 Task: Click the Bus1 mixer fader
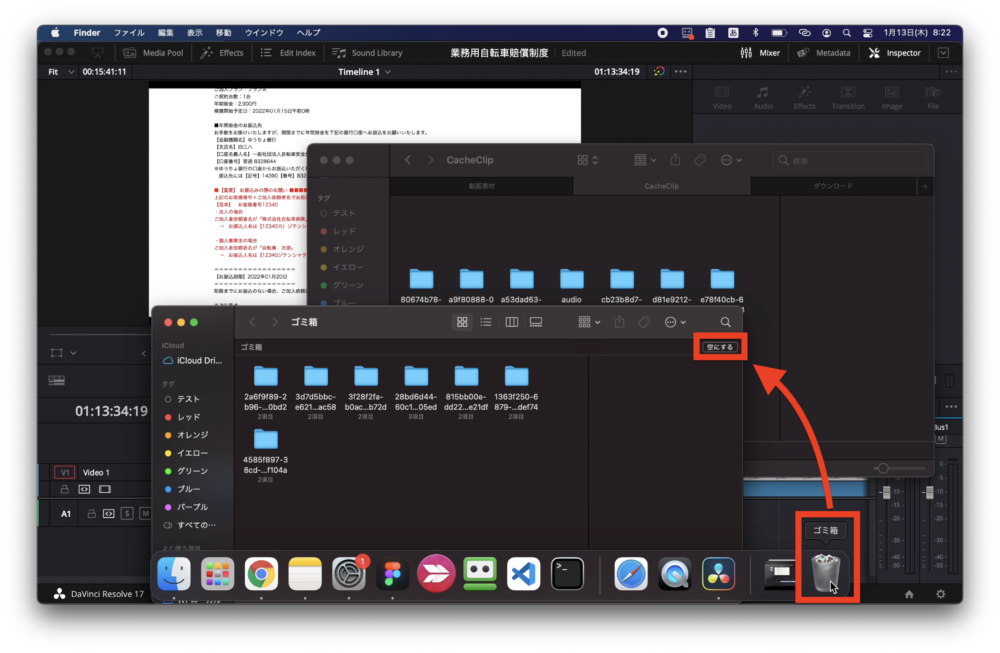tap(929, 492)
